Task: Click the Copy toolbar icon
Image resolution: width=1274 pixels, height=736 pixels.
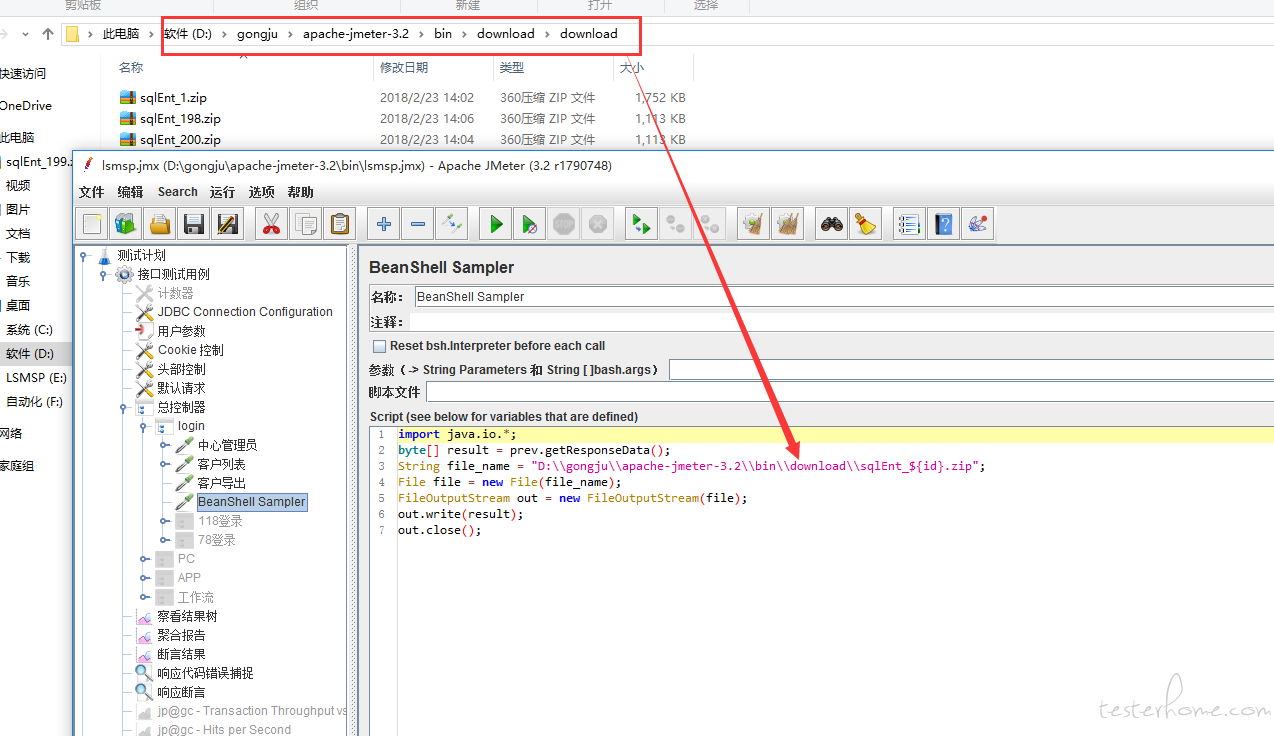Action: [x=306, y=224]
